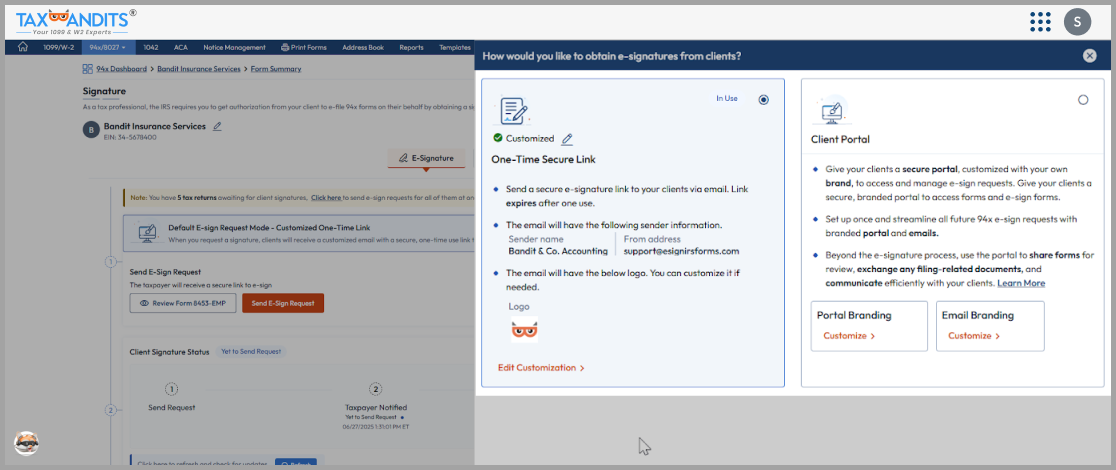The height and width of the screenshot is (470, 1116).
Task: Click the One-Time Secure Link document icon
Action: 512,111
